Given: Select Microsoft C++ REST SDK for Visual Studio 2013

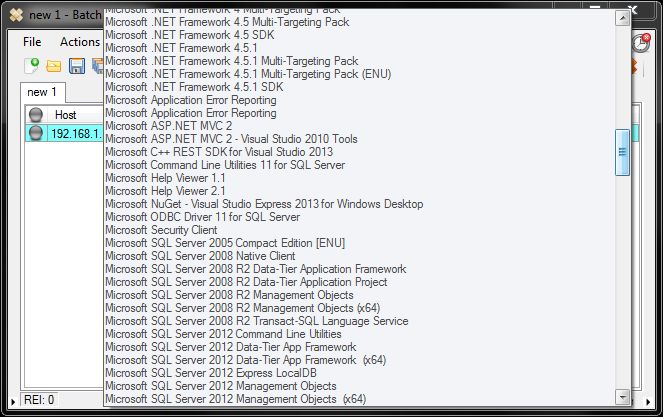Looking at the screenshot, I should (x=219, y=152).
